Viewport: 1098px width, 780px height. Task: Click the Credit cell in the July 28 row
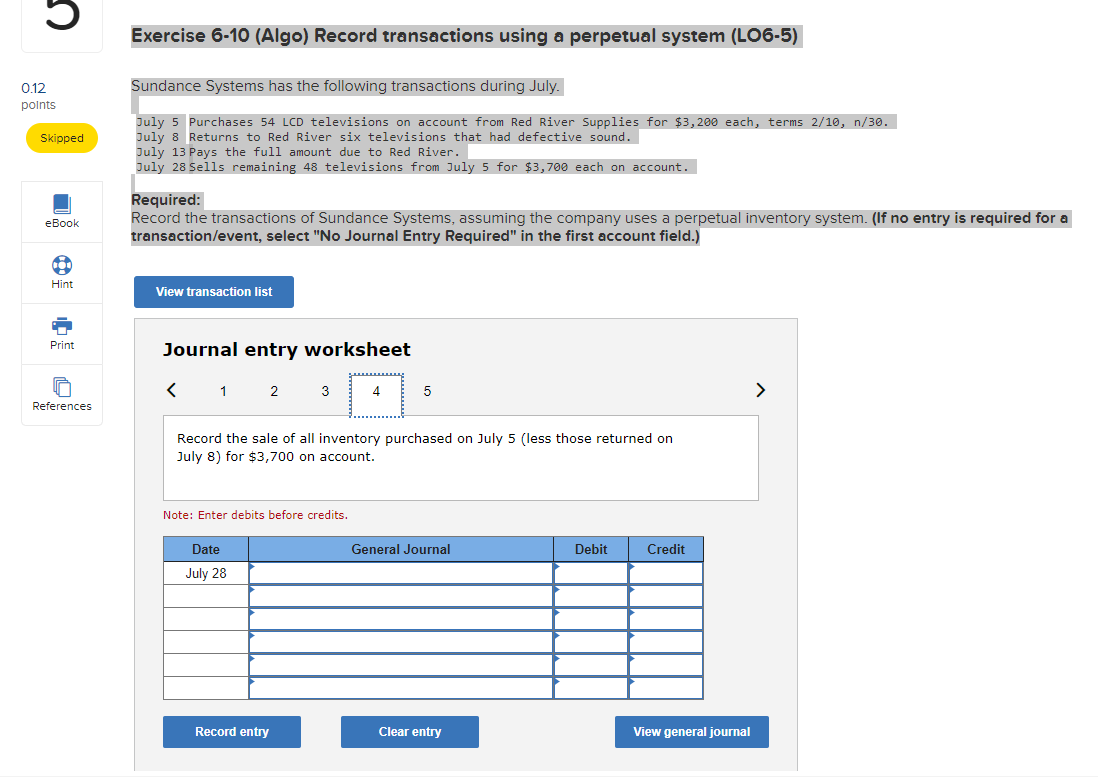click(665, 572)
